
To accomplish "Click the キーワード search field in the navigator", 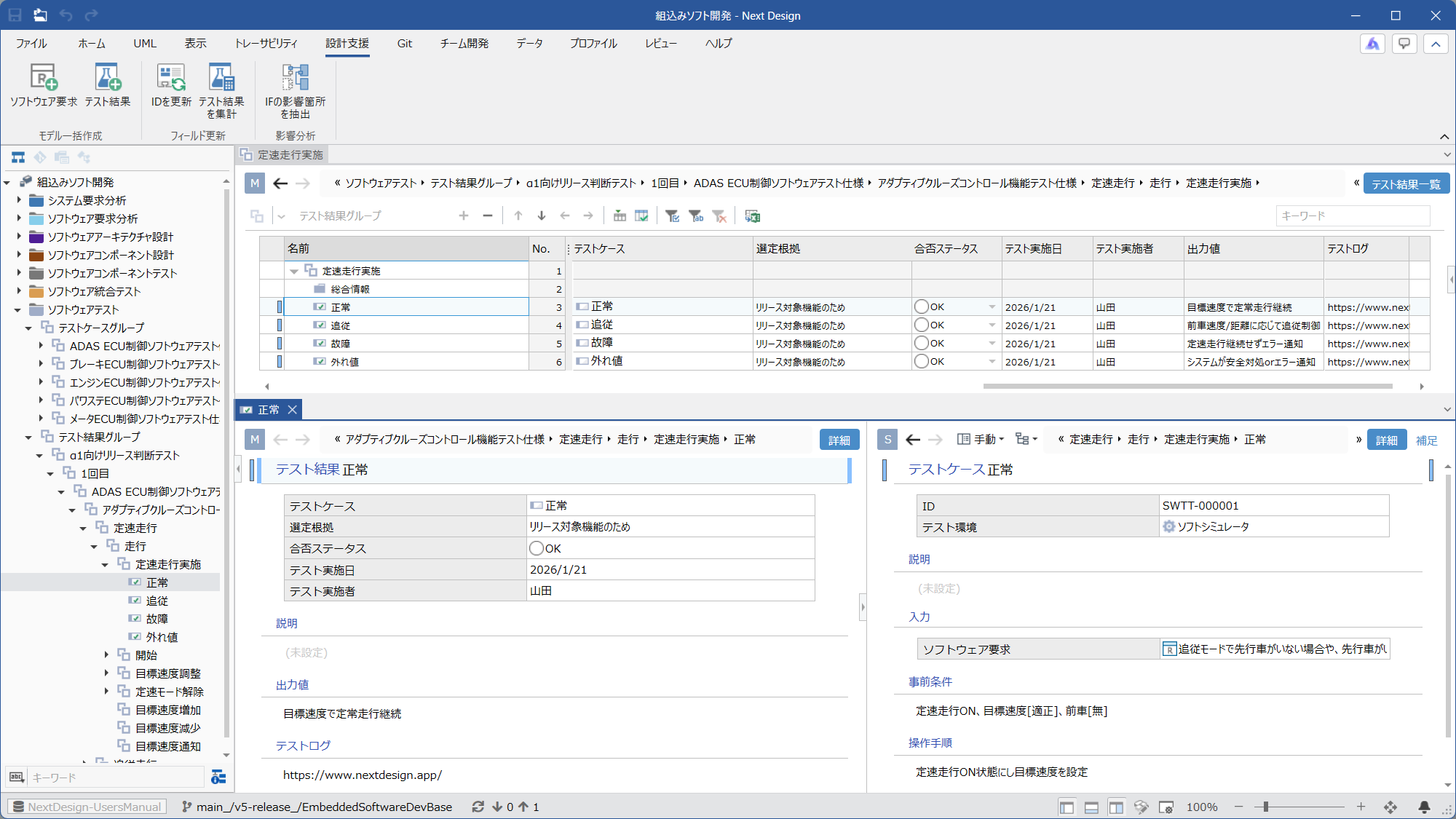I will point(116,778).
